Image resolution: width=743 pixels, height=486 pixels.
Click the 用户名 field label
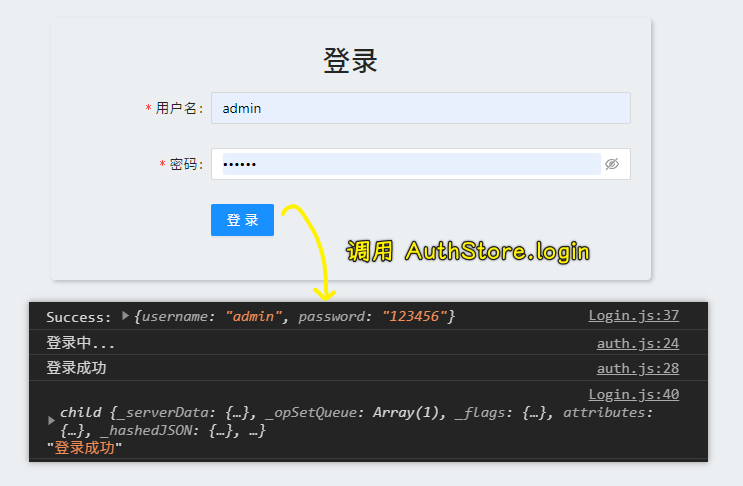tap(179, 108)
